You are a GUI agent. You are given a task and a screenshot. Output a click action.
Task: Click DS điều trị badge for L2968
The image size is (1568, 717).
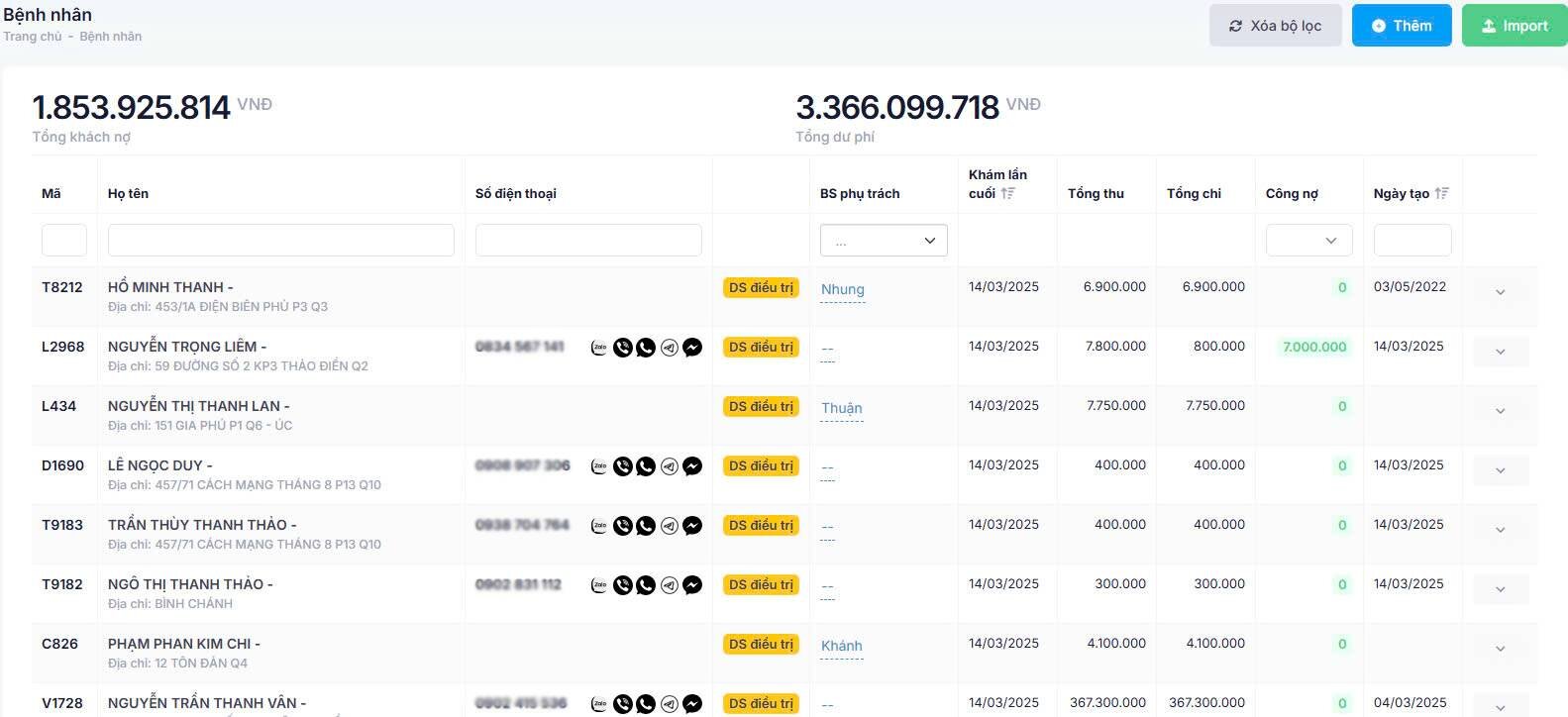pyautogui.click(x=761, y=348)
